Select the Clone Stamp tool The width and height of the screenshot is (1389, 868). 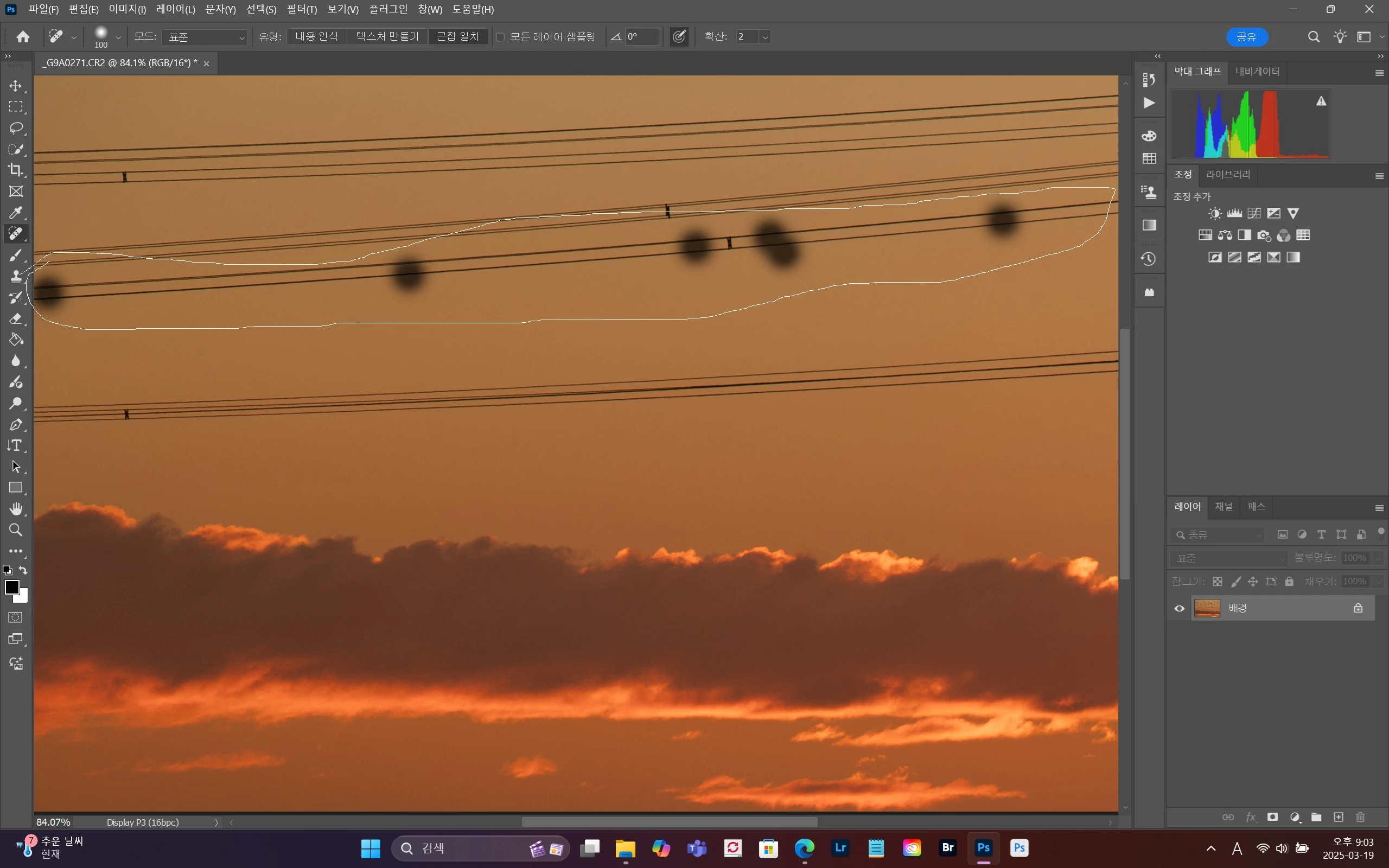(x=16, y=276)
